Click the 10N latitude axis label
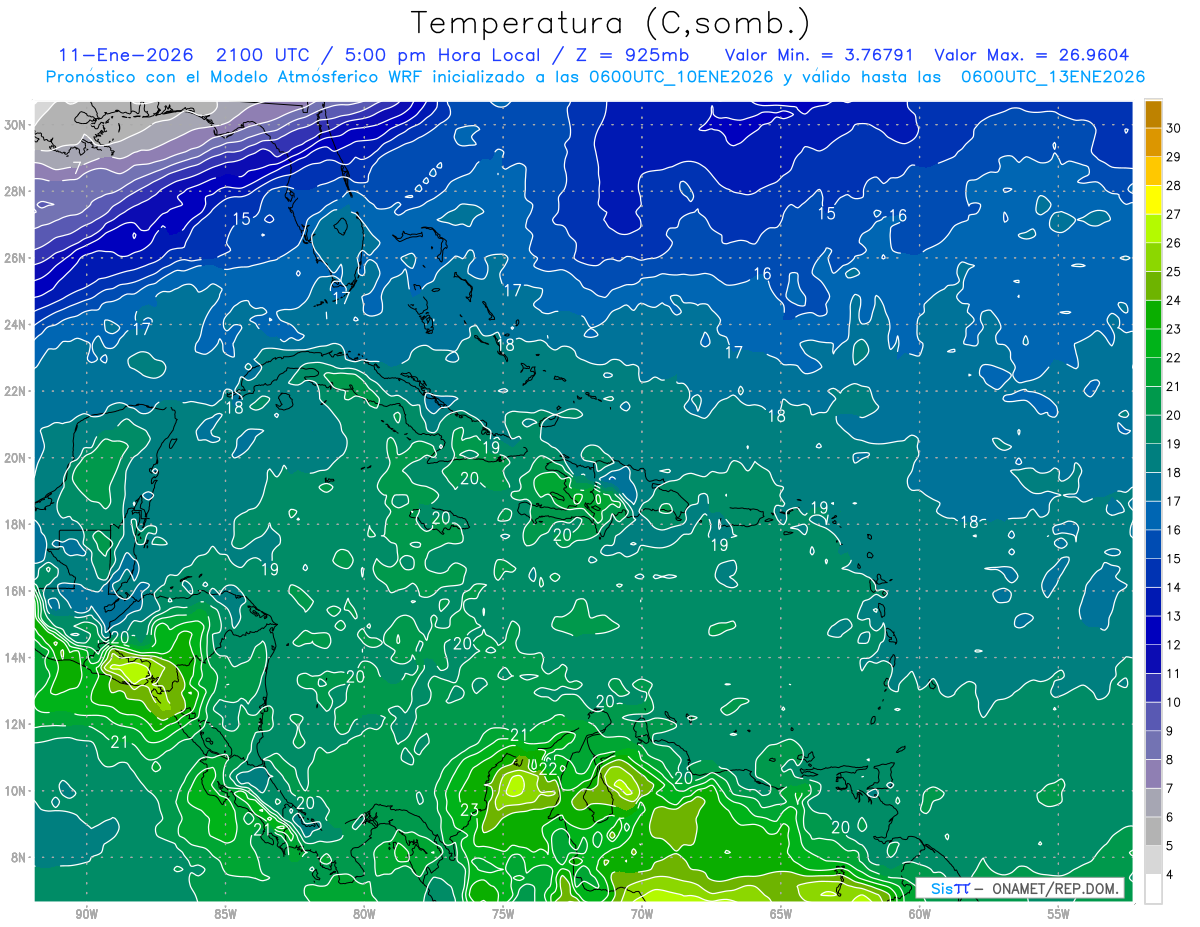 (15, 790)
